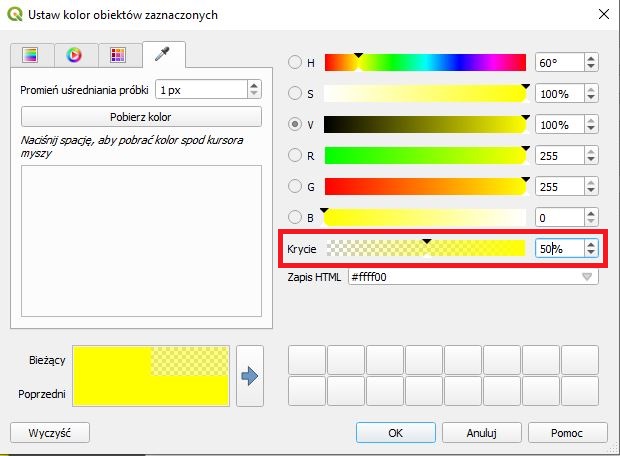Viewport: 620px width, 456px height.
Task: Increase the Krycie opacity spinner value
Action: pyautogui.click(x=591, y=244)
